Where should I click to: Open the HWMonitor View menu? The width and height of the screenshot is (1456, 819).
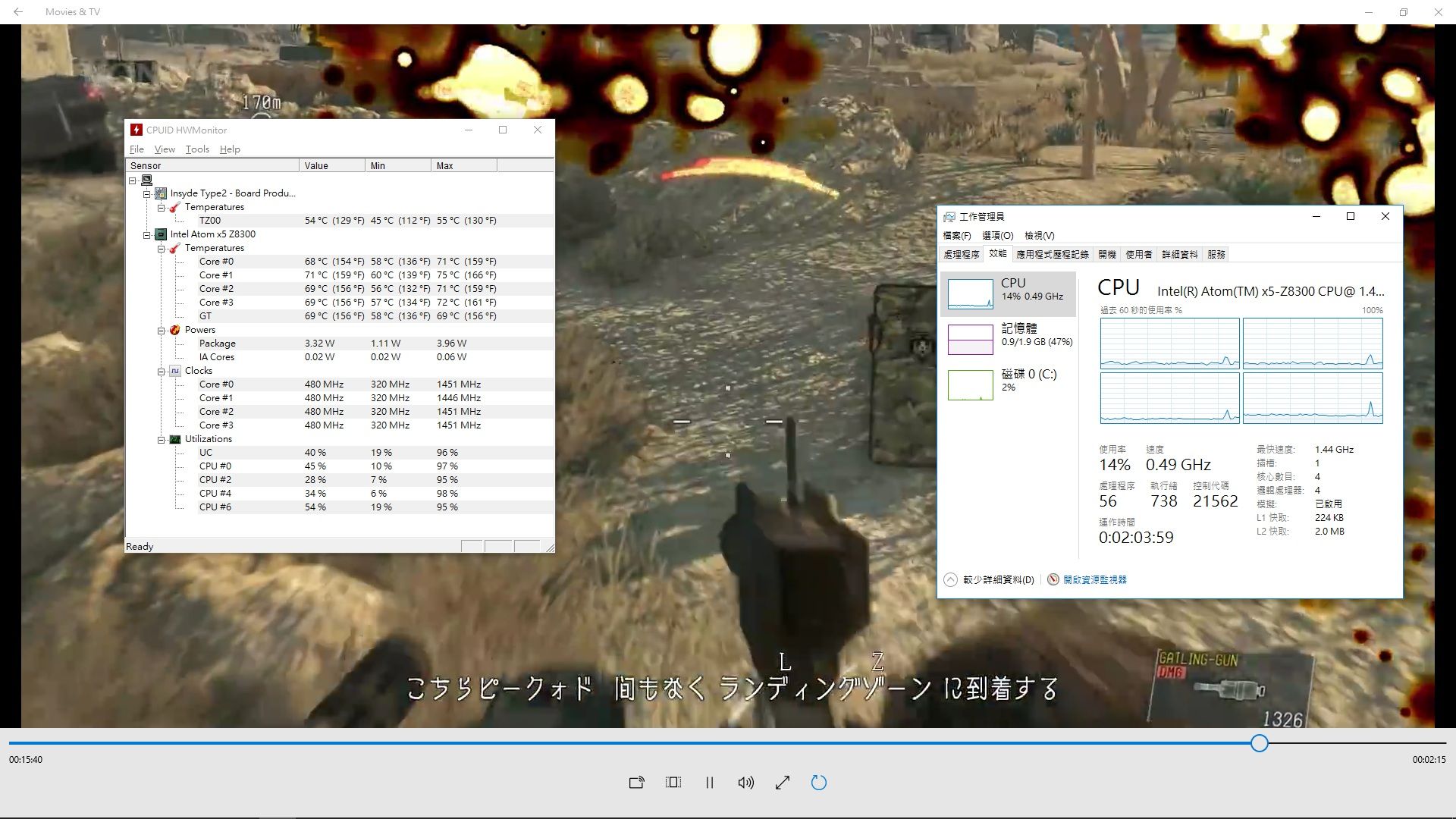(x=165, y=149)
